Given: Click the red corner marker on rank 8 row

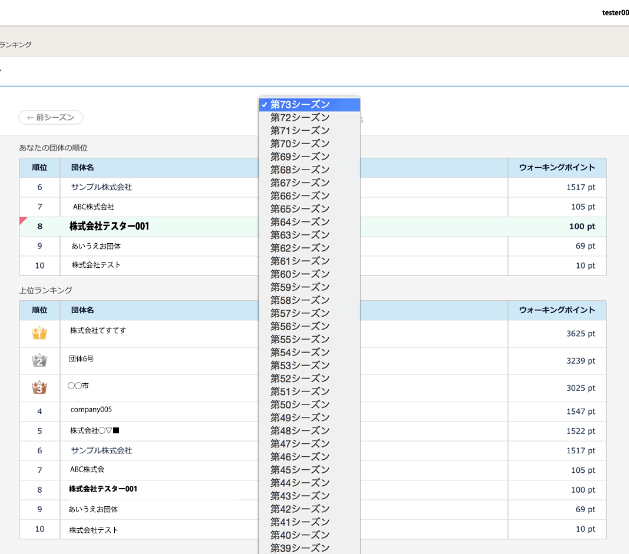Looking at the screenshot, I should point(23,221).
